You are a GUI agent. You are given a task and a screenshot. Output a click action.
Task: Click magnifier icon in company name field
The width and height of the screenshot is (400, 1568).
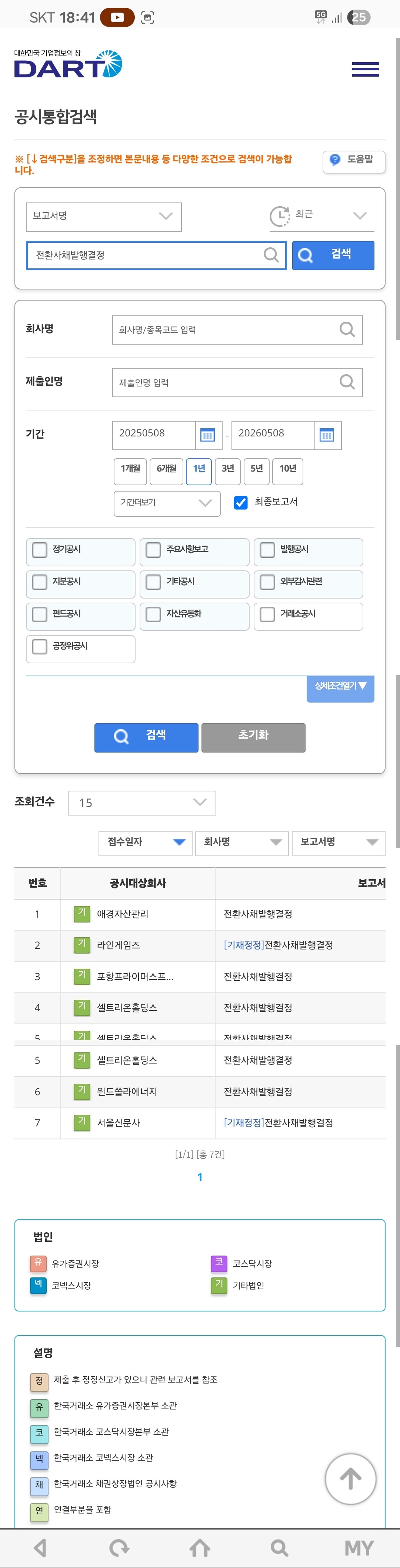[347, 329]
